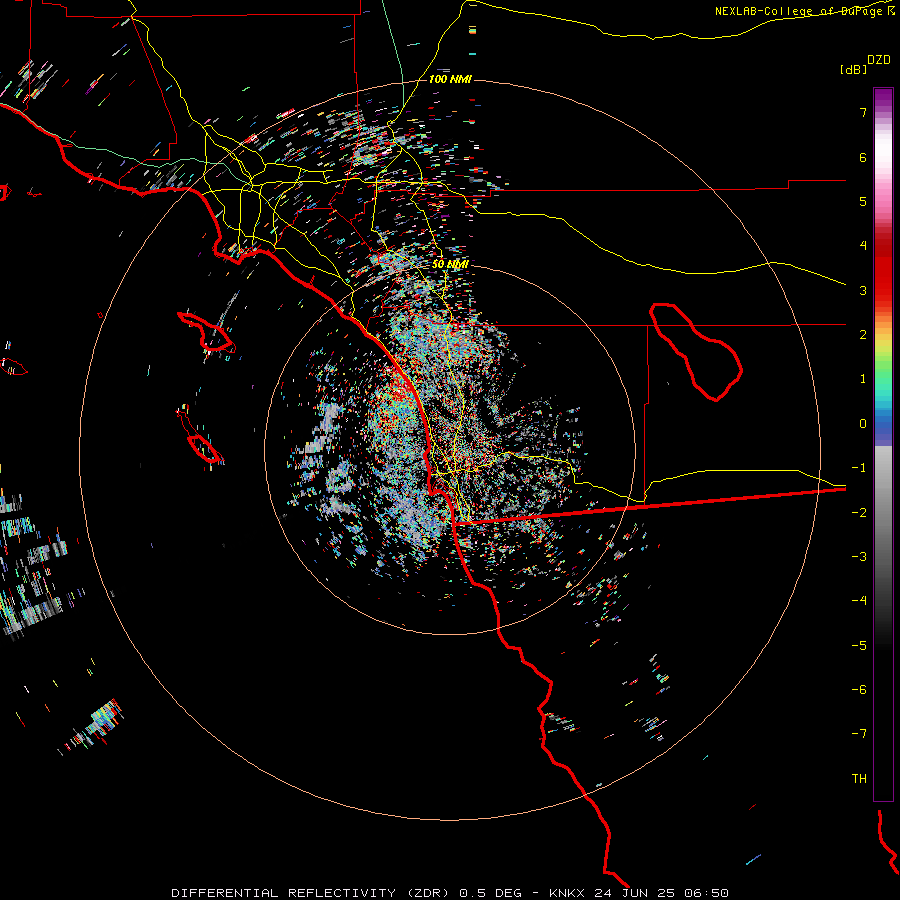900x900 pixels.
Task: Click the 7 value on the color scale
Action: tap(863, 112)
